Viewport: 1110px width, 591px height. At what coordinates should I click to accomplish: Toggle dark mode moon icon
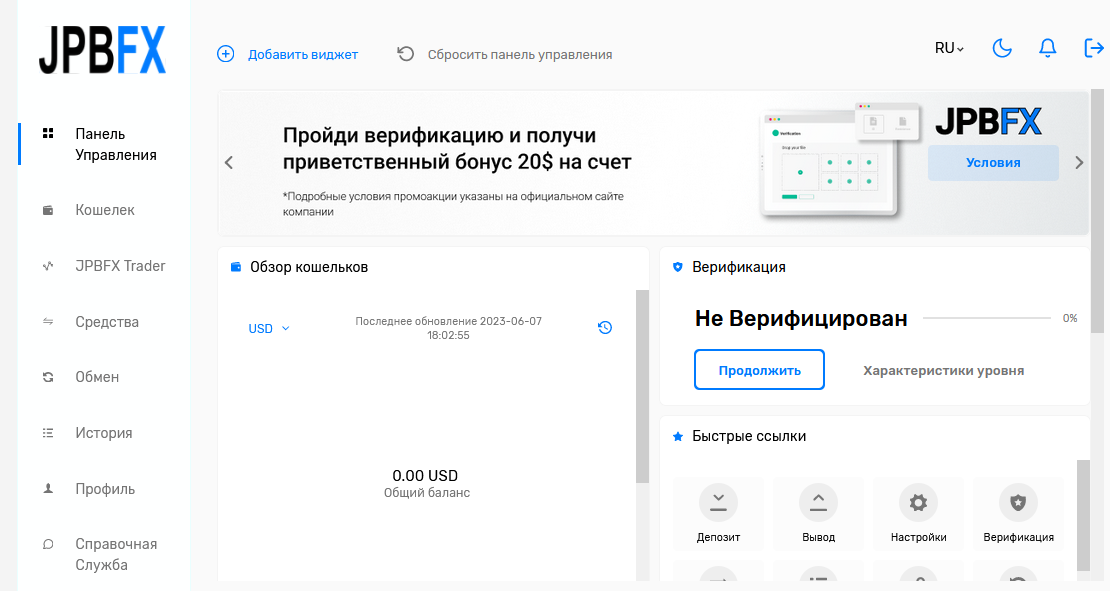[x=1002, y=48]
